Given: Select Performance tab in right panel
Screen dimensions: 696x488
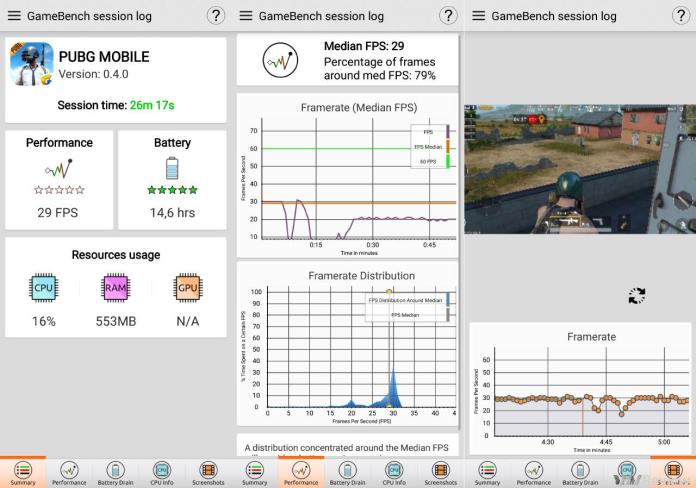Looking at the screenshot, I should tap(534, 473).
